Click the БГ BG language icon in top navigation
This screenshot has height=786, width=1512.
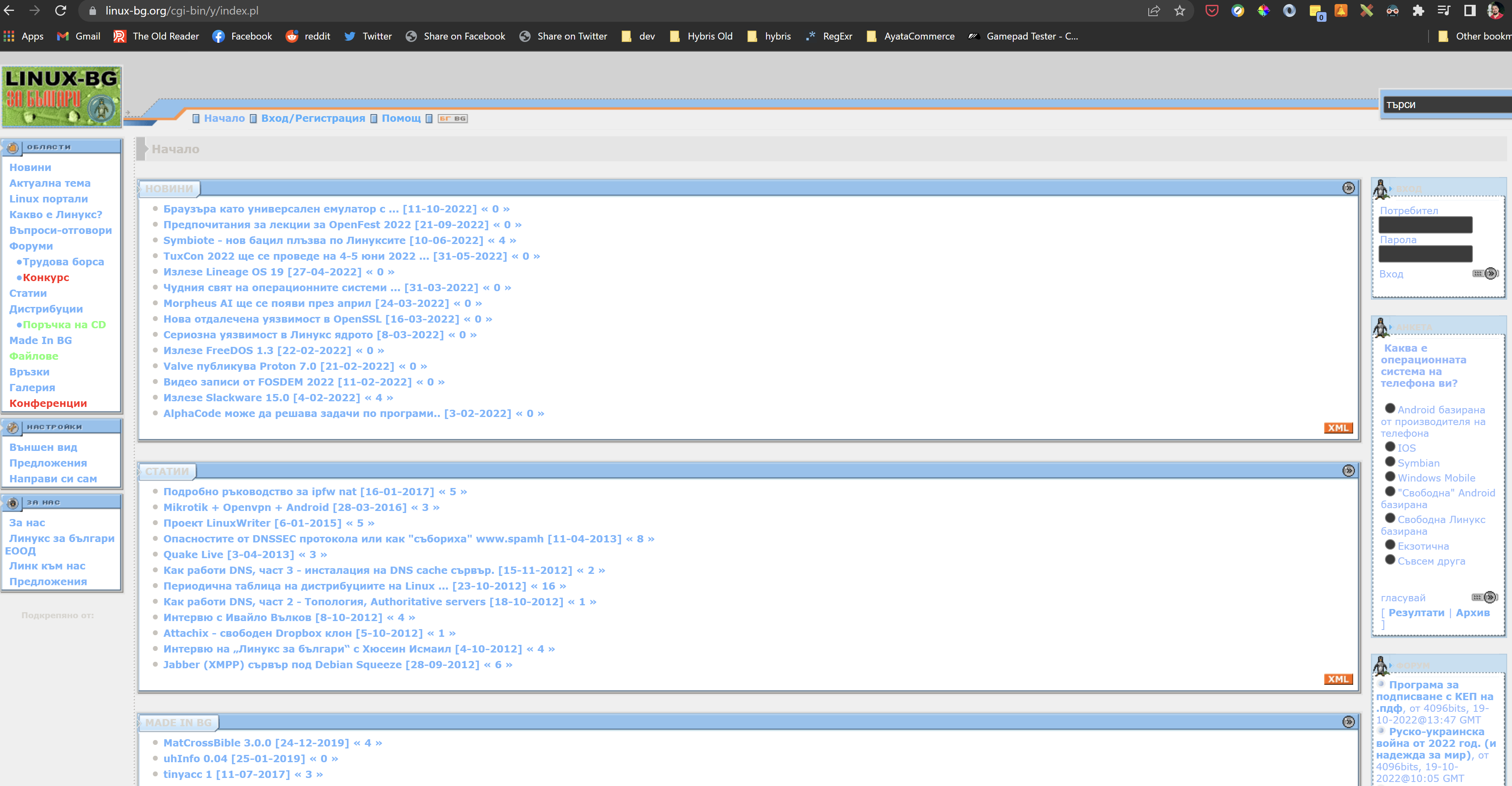point(452,118)
